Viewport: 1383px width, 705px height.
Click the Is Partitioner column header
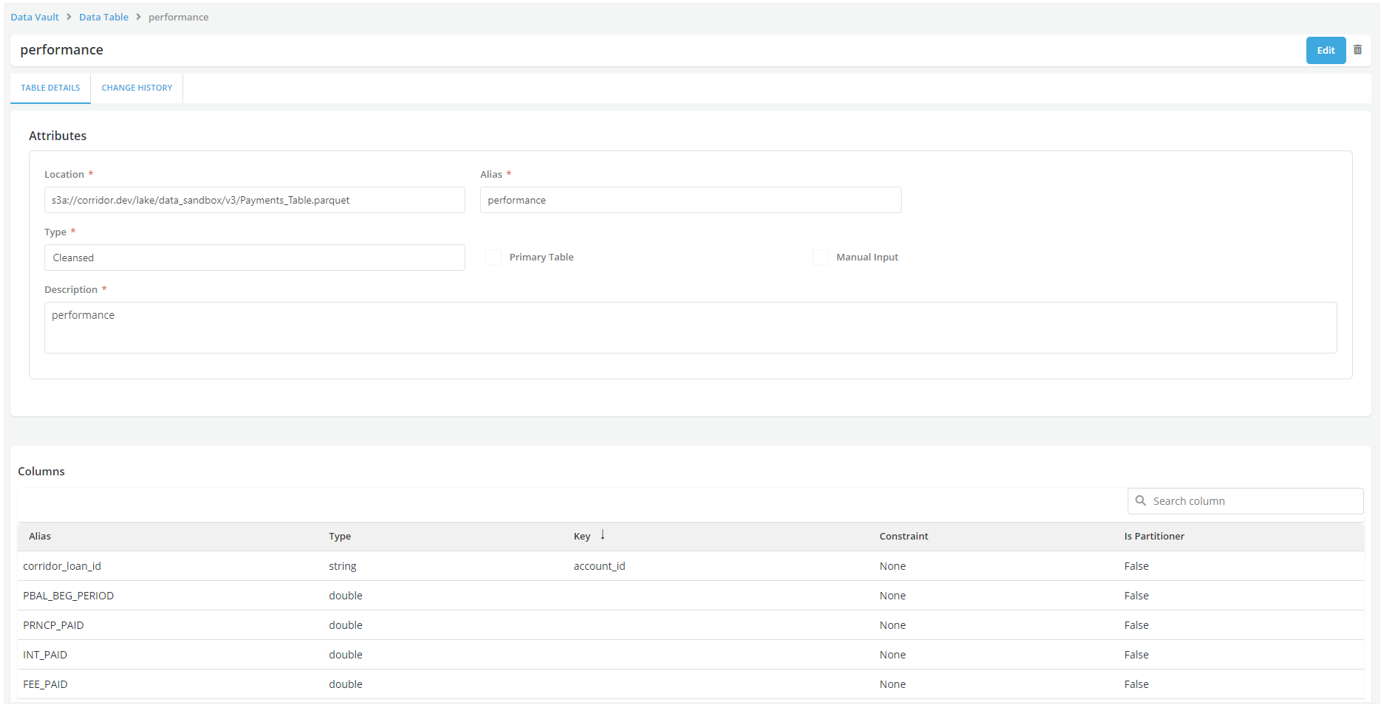click(x=1153, y=536)
